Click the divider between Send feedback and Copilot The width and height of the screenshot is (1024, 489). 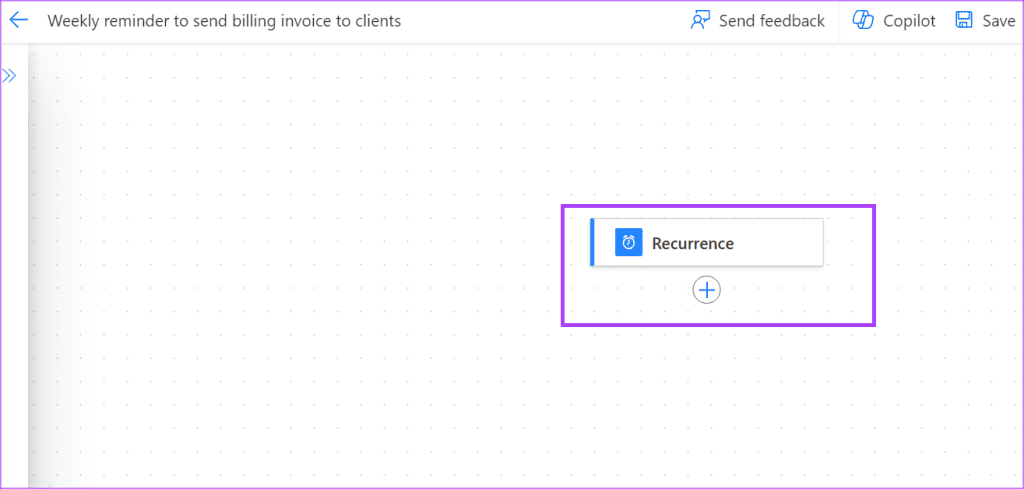coord(839,21)
